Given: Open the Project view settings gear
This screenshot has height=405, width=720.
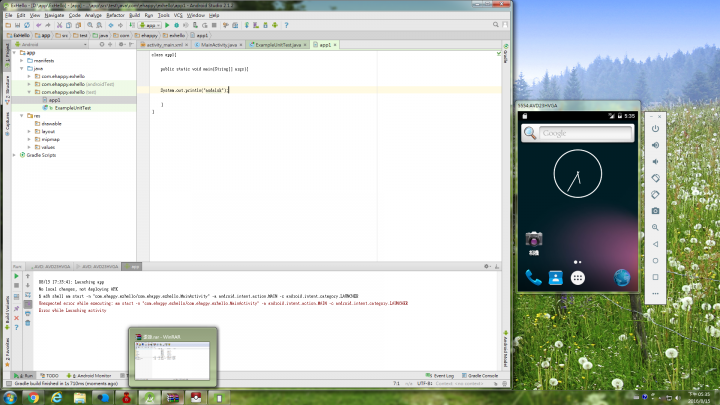Looking at the screenshot, I should [x=121, y=45].
